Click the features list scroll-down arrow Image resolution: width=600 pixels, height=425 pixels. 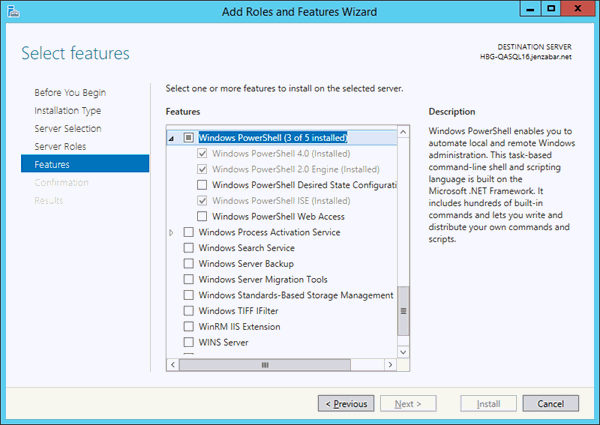(x=403, y=352)
